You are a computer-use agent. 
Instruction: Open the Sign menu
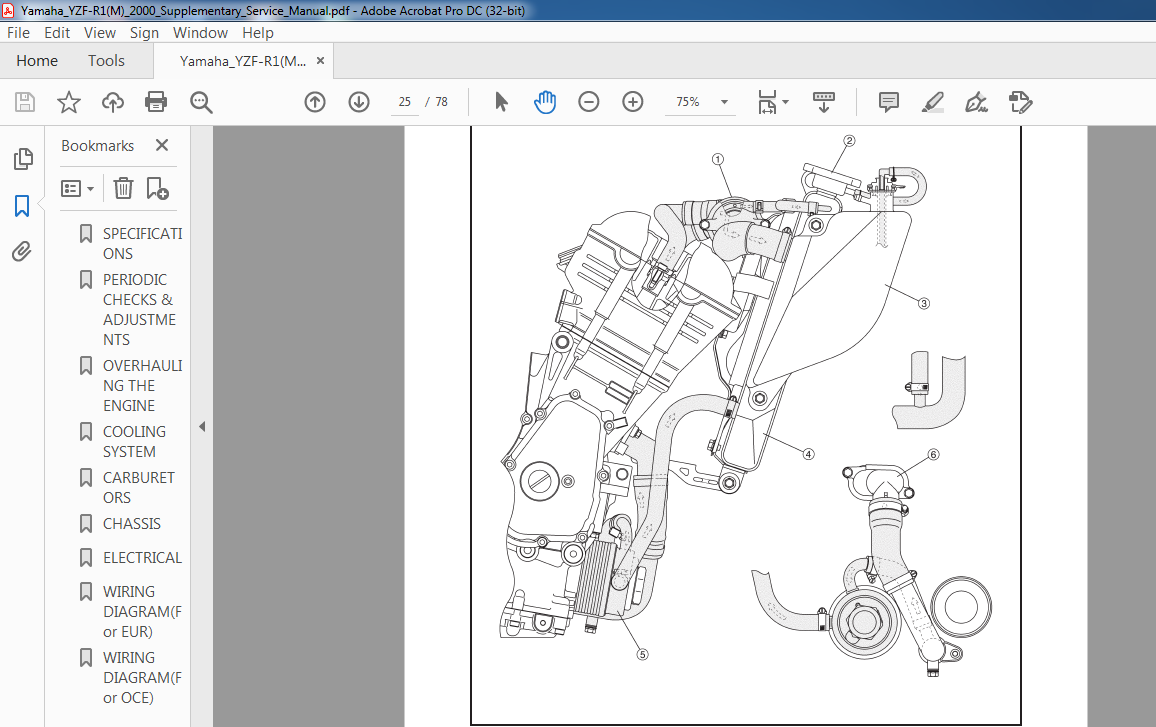pos(144,32)
